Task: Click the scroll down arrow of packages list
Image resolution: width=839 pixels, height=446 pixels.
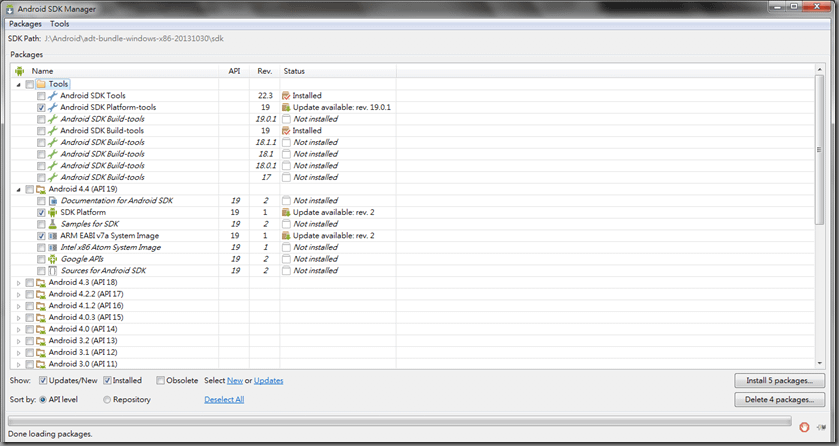Action: [819, 364]
